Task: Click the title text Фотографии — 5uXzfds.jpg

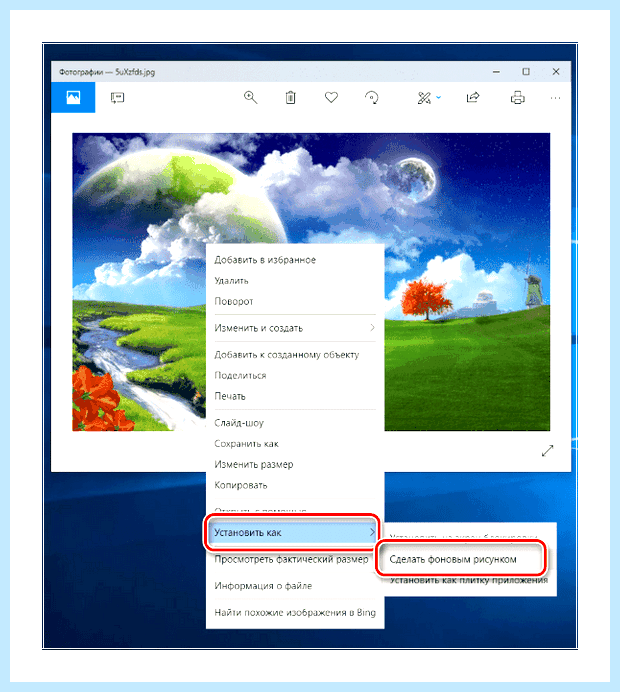Action: [x=107, y=72]
